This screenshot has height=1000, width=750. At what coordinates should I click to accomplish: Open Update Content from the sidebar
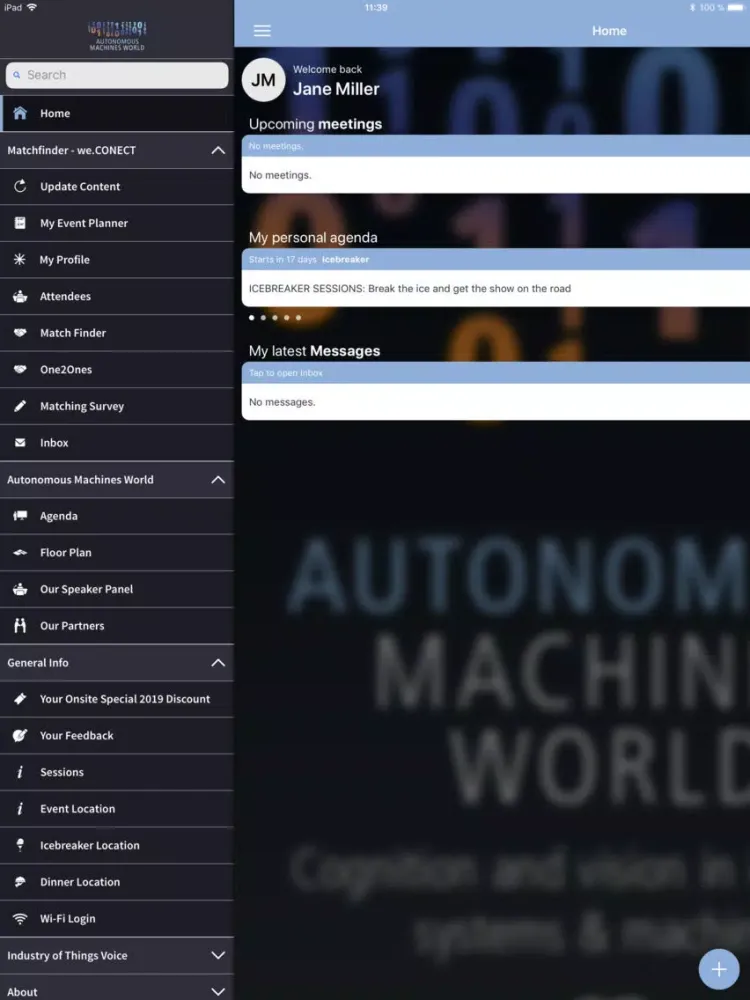click(x=117, y=187)
